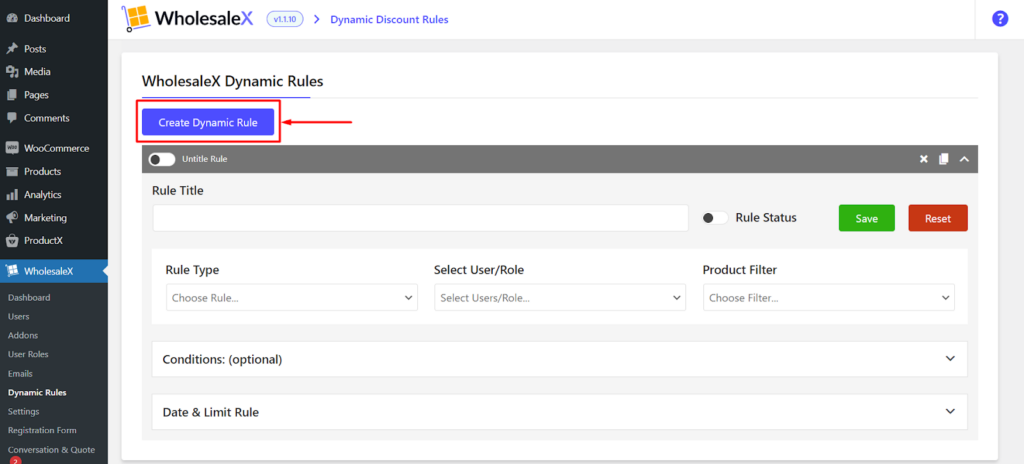Image resolution: width=1024 pixels, height=464 pixels.
Task: Open the Rule Type dropdown
Action: pos(292,297)
